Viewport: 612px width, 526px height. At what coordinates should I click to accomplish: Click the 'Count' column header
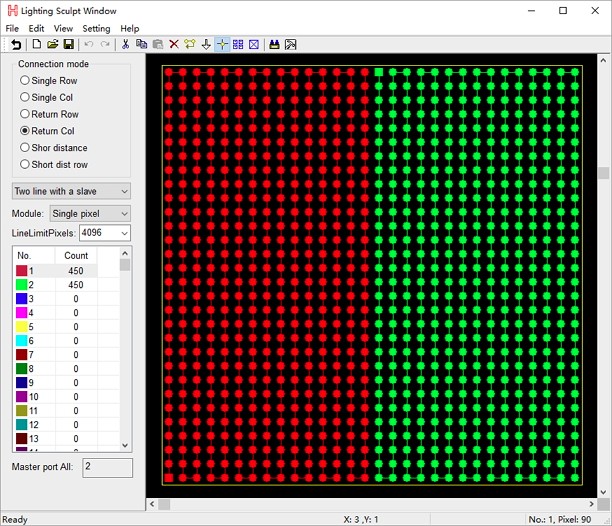pos(76,256)
